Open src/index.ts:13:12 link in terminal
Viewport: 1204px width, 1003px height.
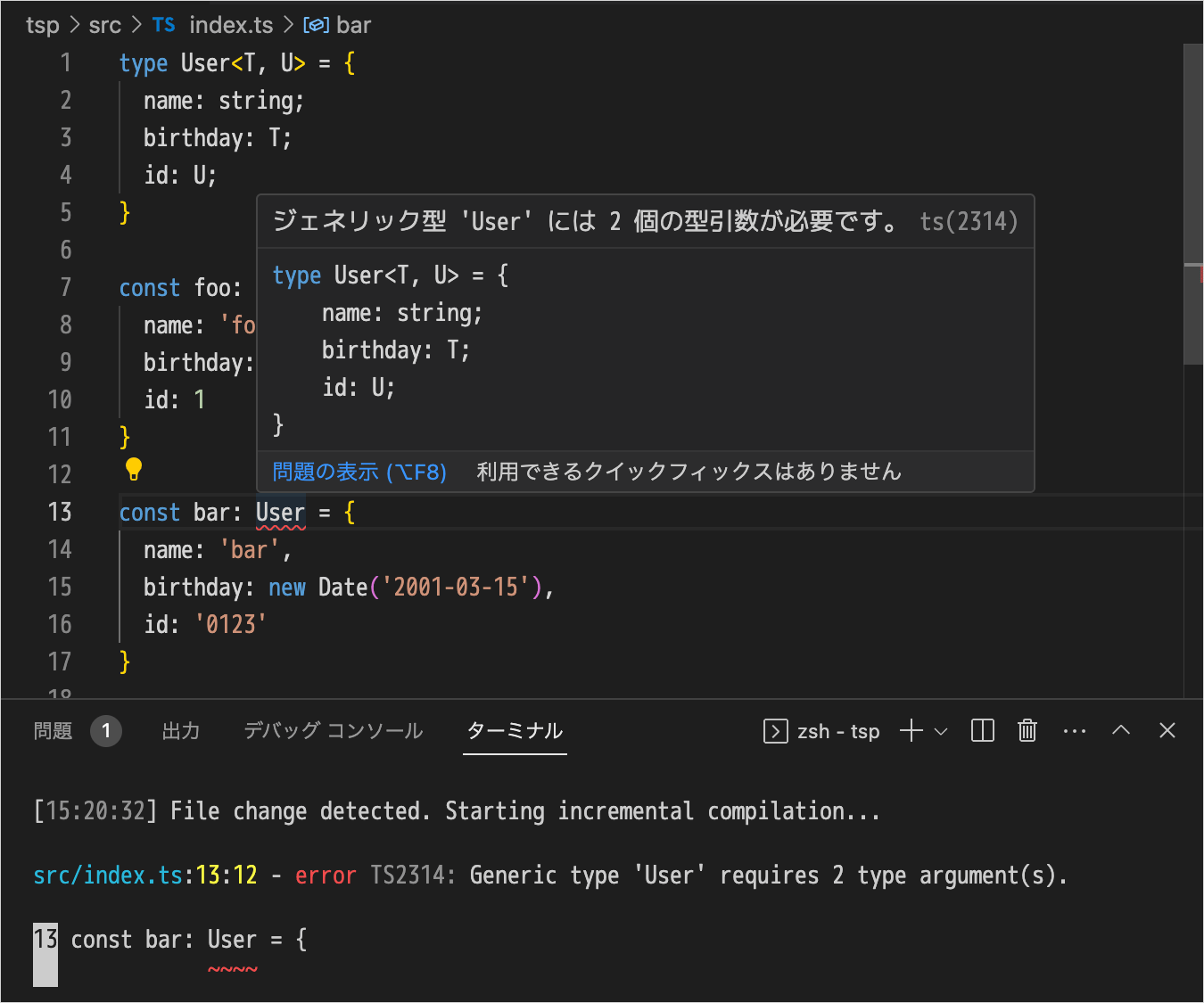[x=144, y=876]
